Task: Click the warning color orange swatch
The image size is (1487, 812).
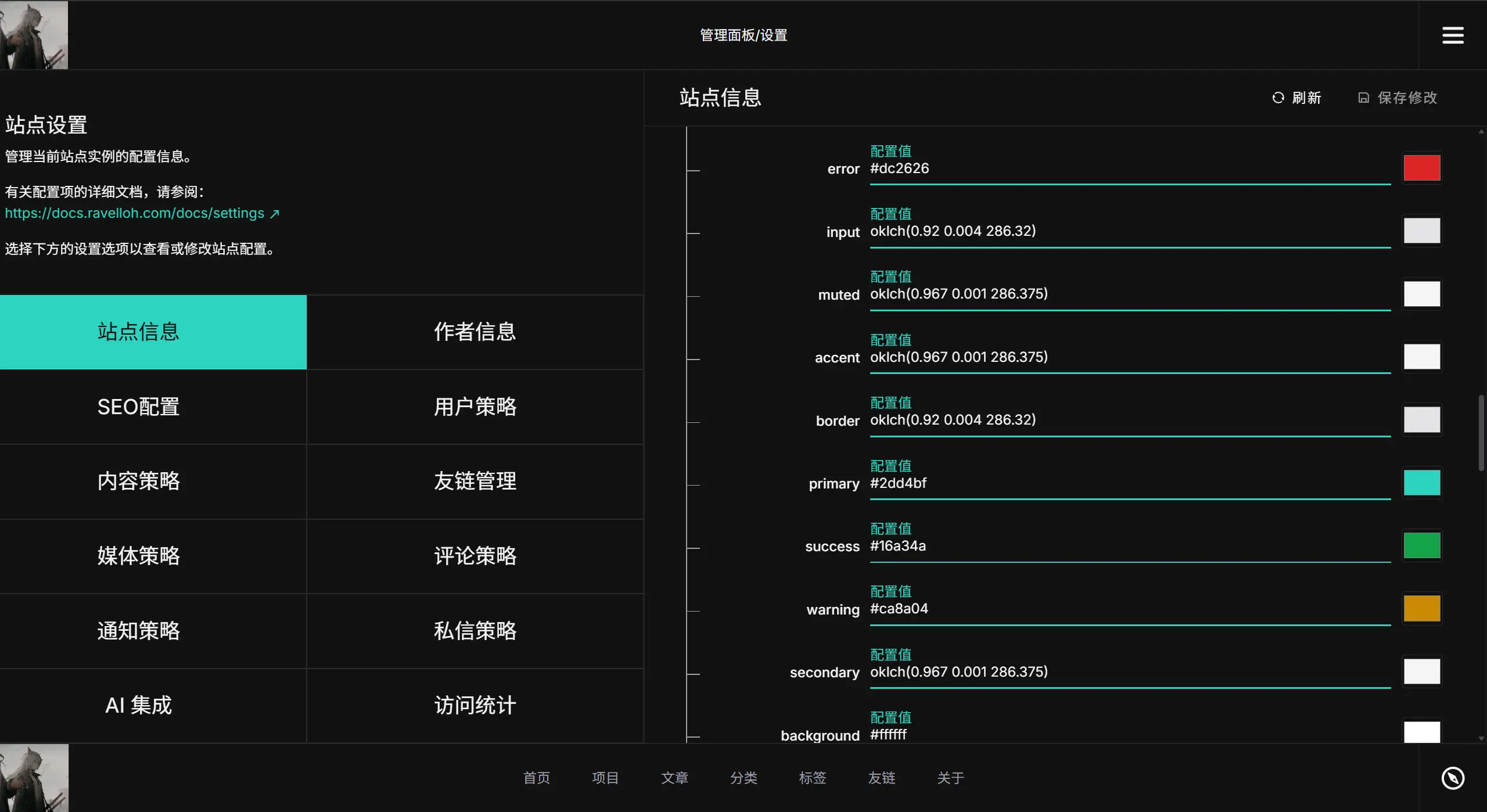Action: (x=1421, y=608)
